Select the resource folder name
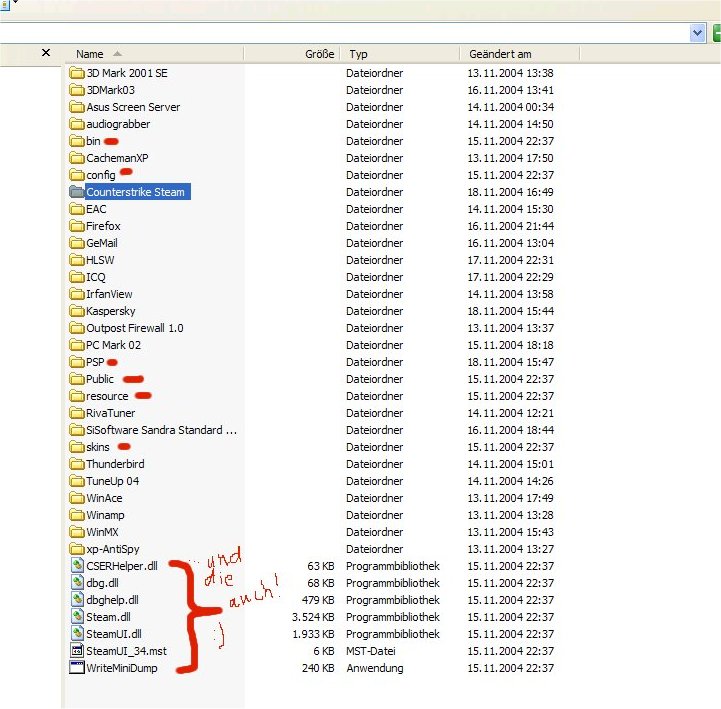 pyautogui.click(x=107, y=396)
